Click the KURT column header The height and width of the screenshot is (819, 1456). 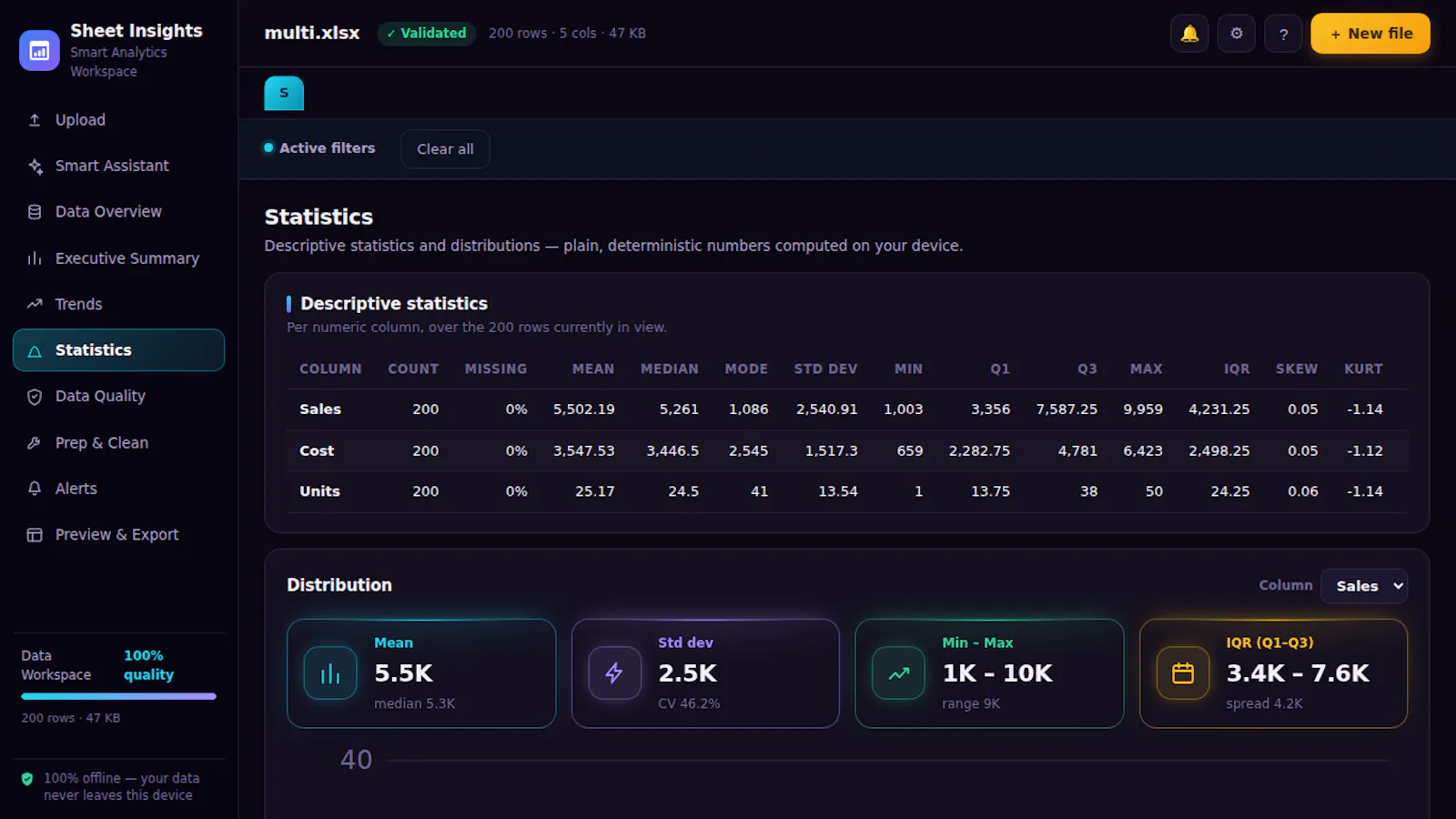[x=1363, y=369]
